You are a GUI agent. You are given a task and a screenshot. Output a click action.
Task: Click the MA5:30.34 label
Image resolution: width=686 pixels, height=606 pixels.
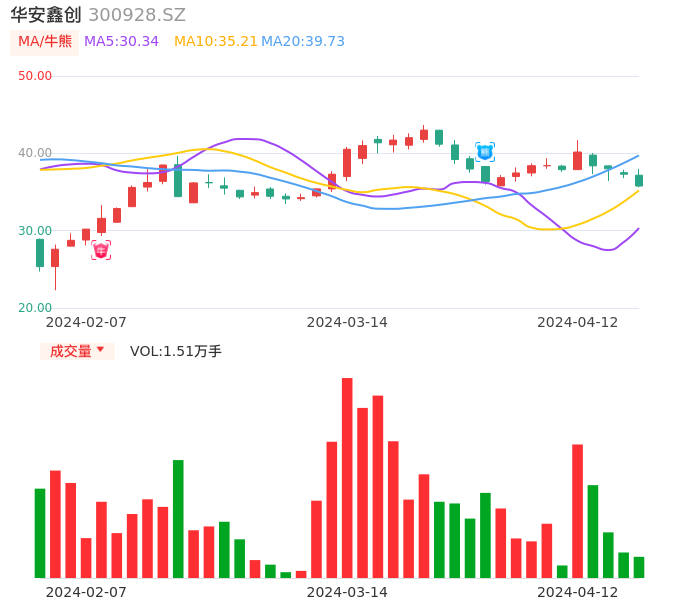pyautogui.click(x=121, y=42)
